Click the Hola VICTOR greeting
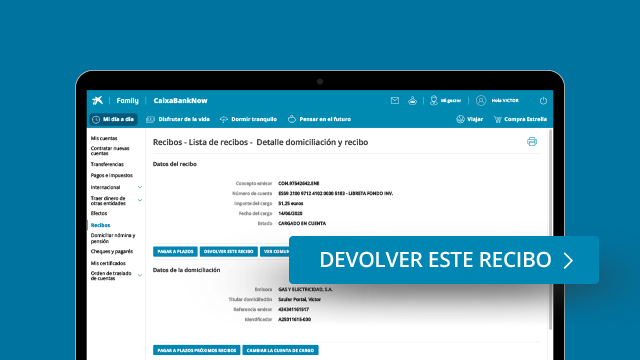640x360 pixels. coord(505,100)
